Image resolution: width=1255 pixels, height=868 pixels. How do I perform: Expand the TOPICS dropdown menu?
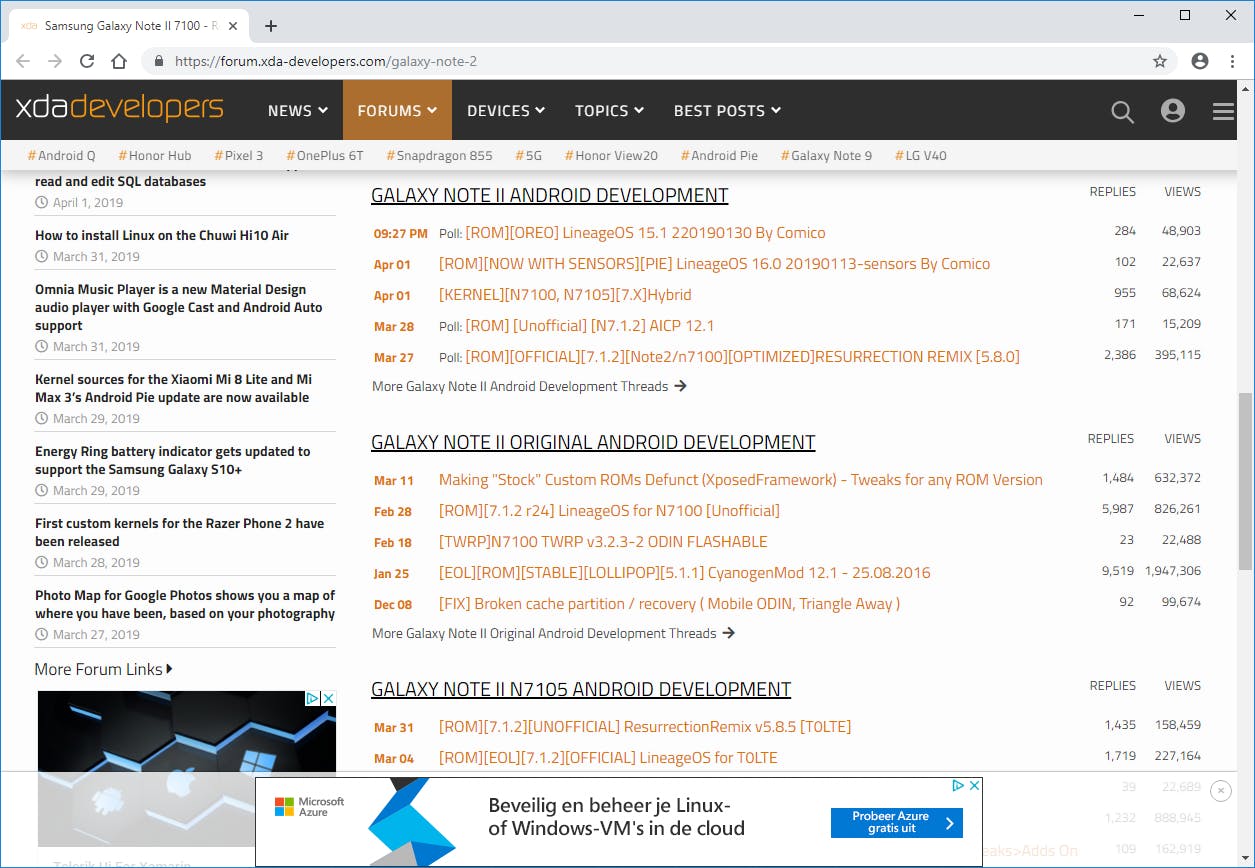click(x=609, y=111)
